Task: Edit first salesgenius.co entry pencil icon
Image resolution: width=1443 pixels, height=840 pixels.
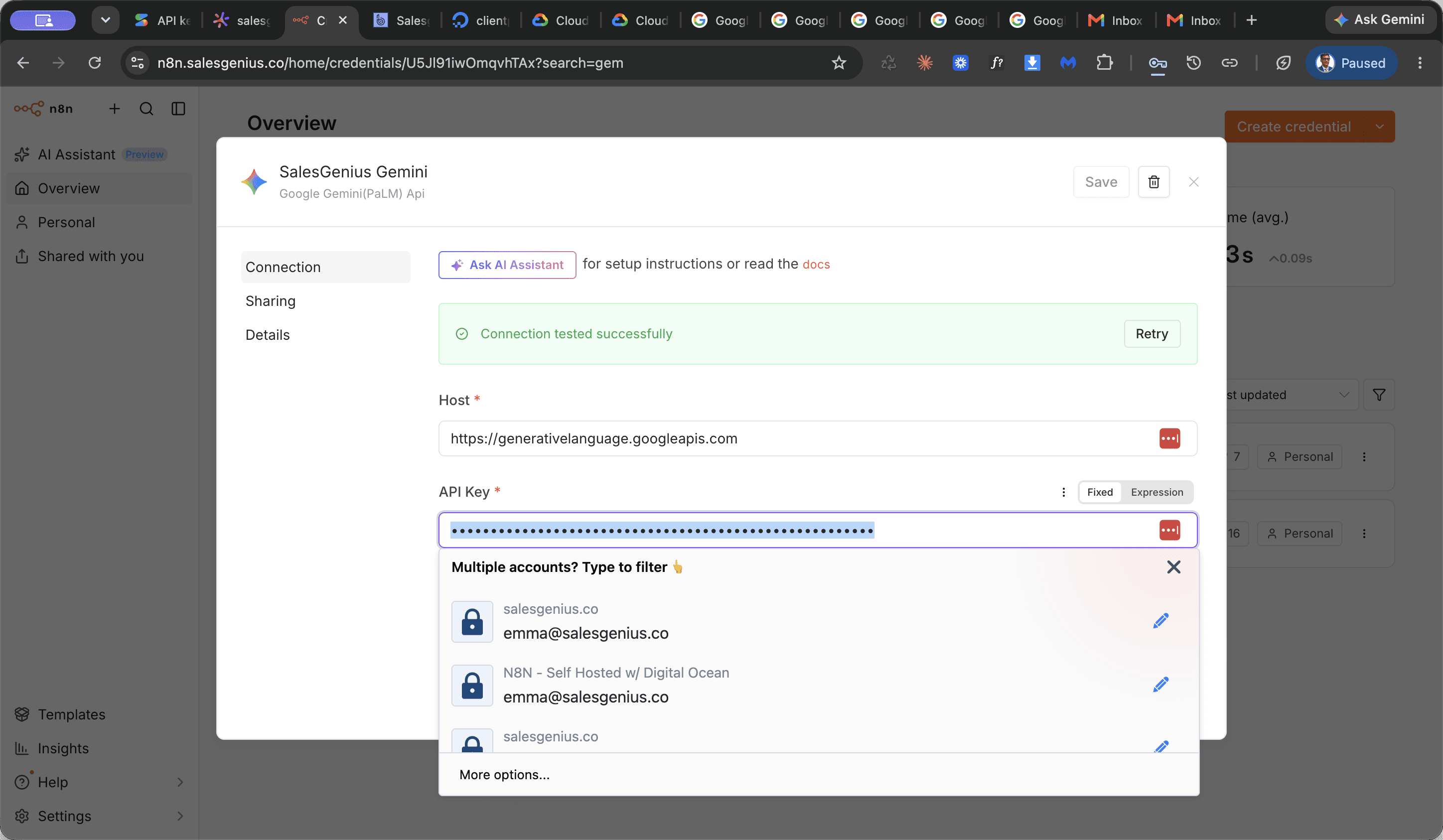Action: (1160, 621)
